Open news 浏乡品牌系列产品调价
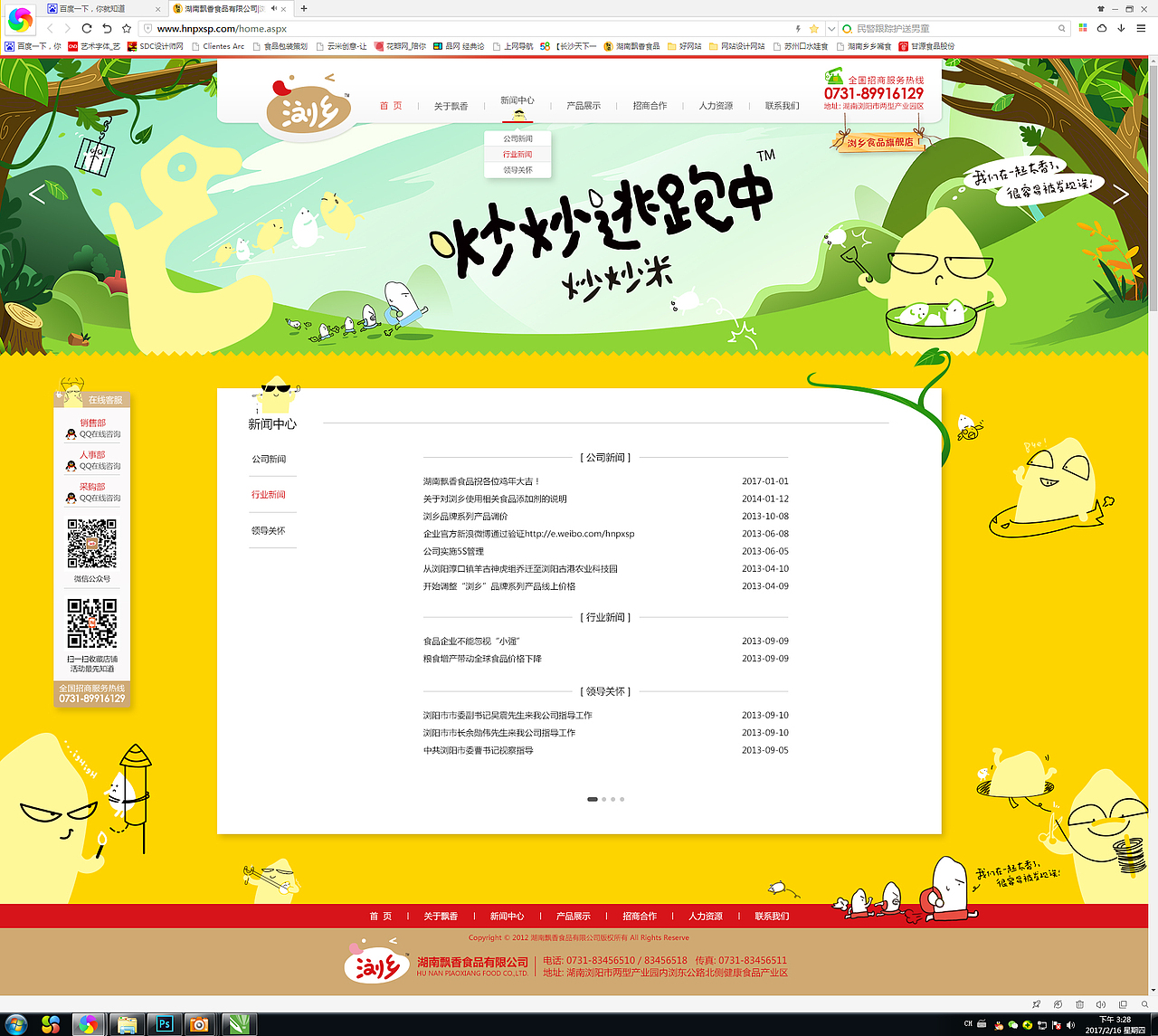Screen dimensions: 1158x1036 [466, 517]
